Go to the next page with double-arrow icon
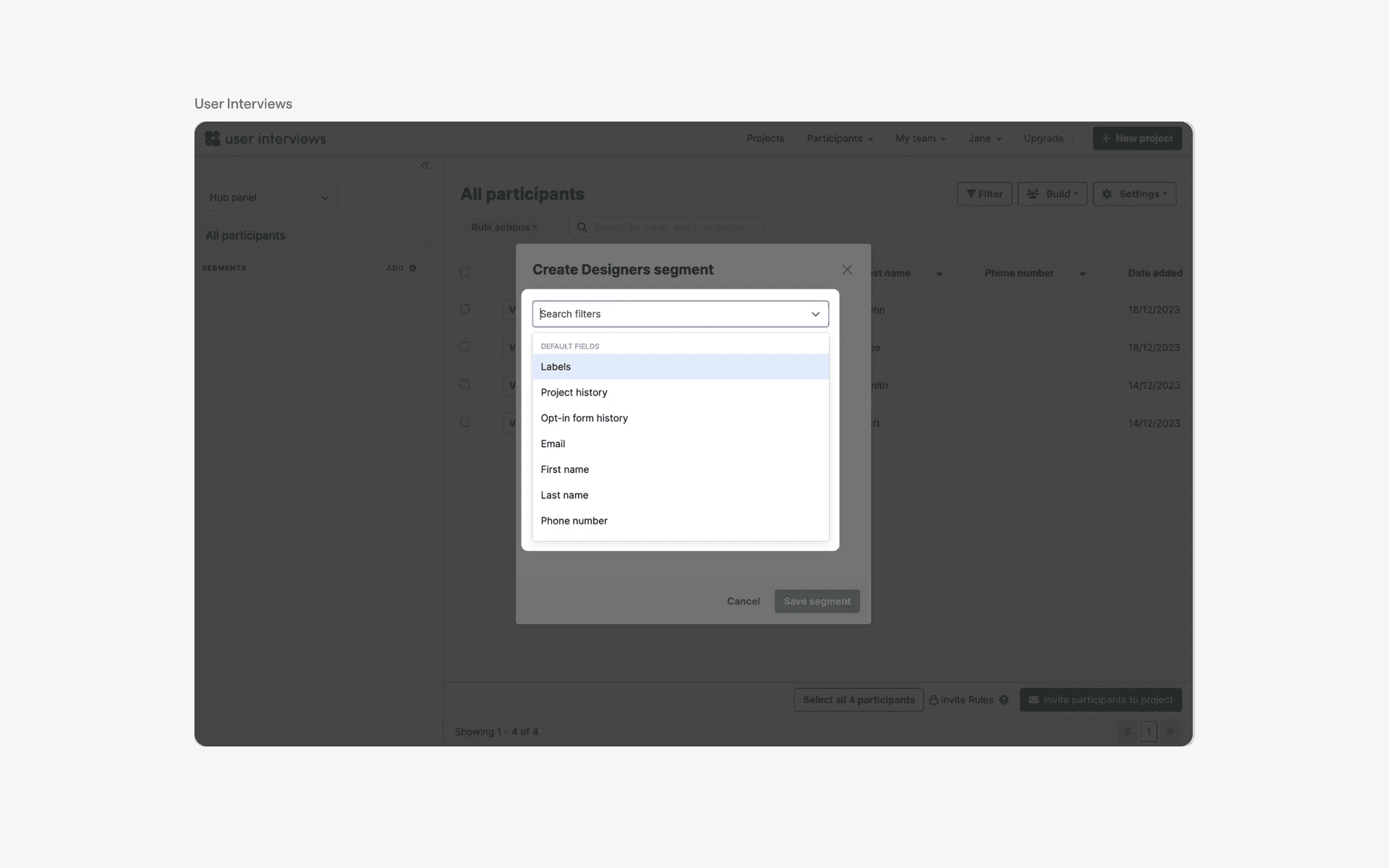 [x=1171, y=732]
